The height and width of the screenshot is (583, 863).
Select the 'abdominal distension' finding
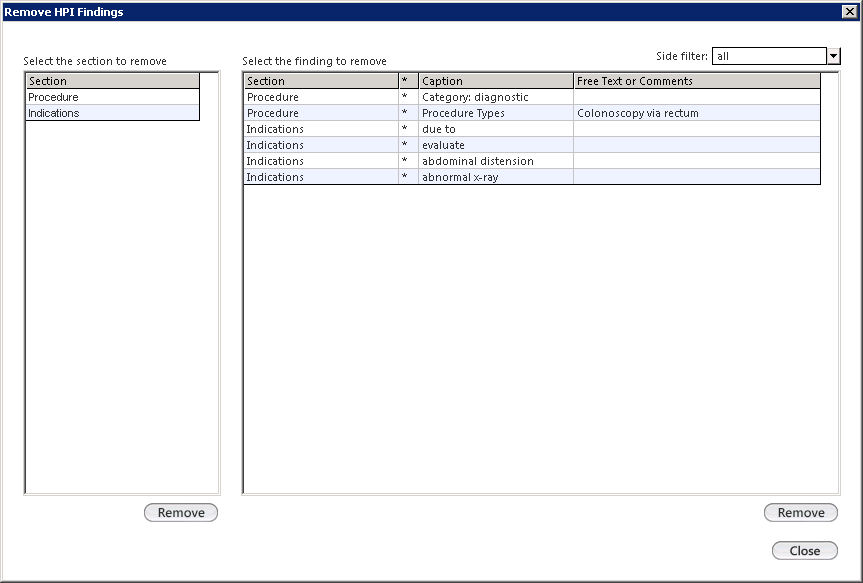pos(496,161)
